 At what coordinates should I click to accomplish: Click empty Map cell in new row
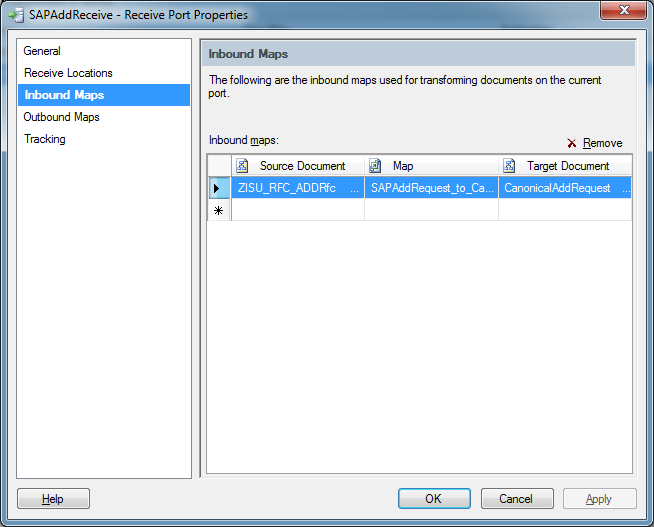431,210
